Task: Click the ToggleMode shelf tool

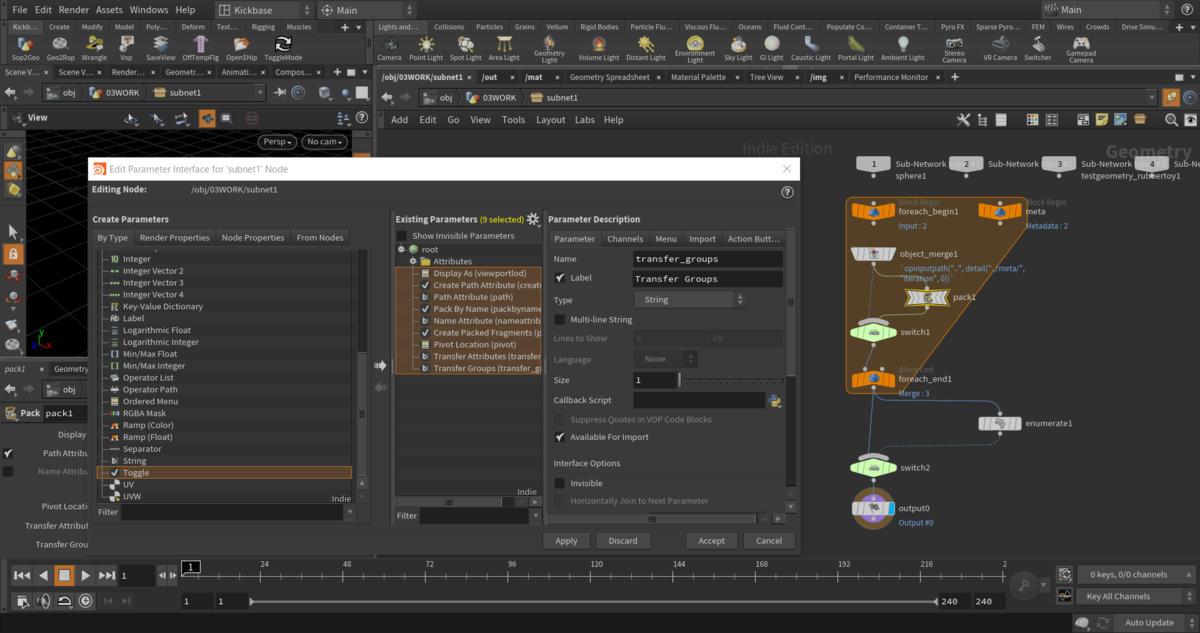Action: point(283,47)
